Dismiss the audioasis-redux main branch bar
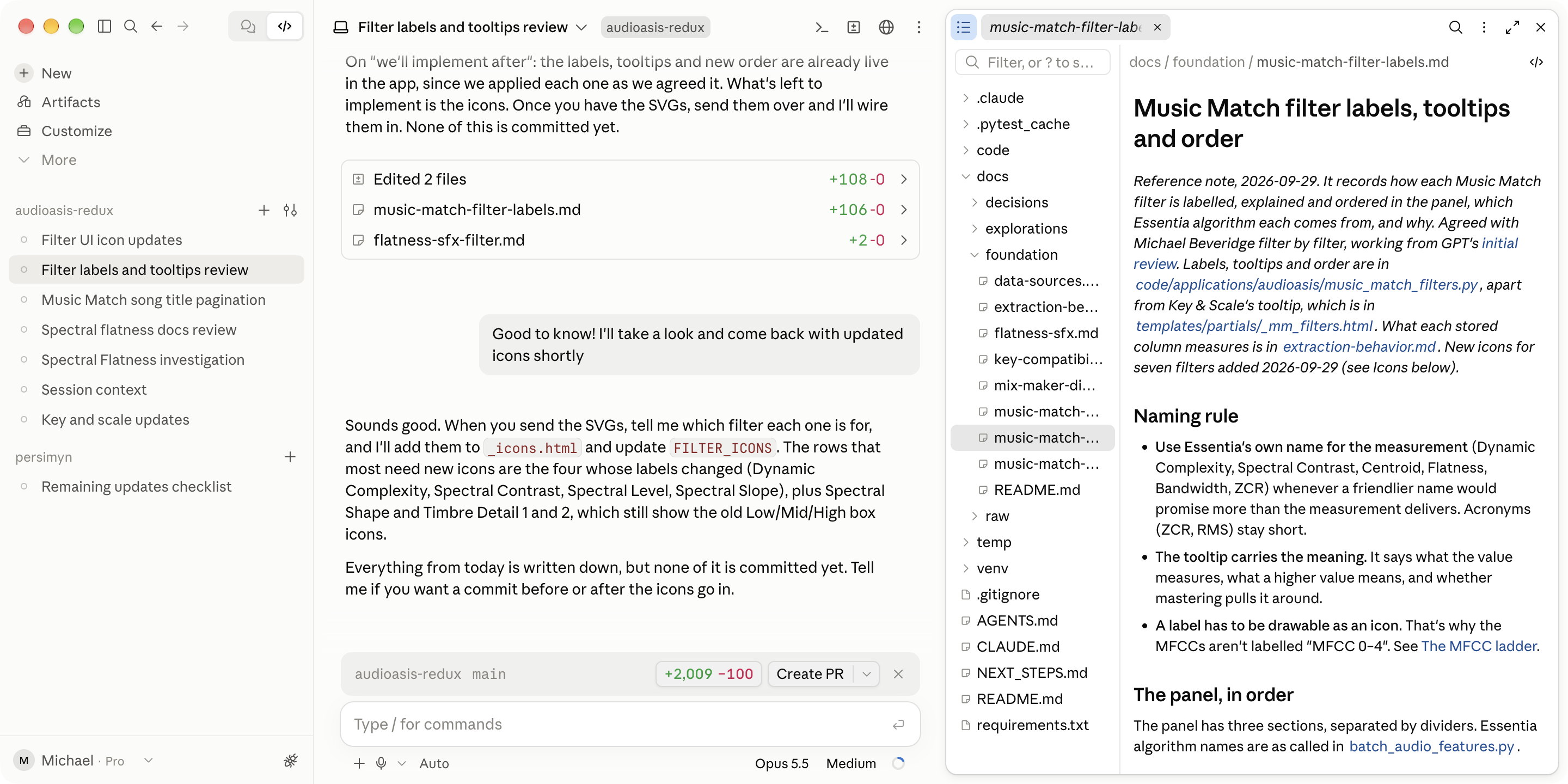1568x784 pixels. tap(898, 674)
